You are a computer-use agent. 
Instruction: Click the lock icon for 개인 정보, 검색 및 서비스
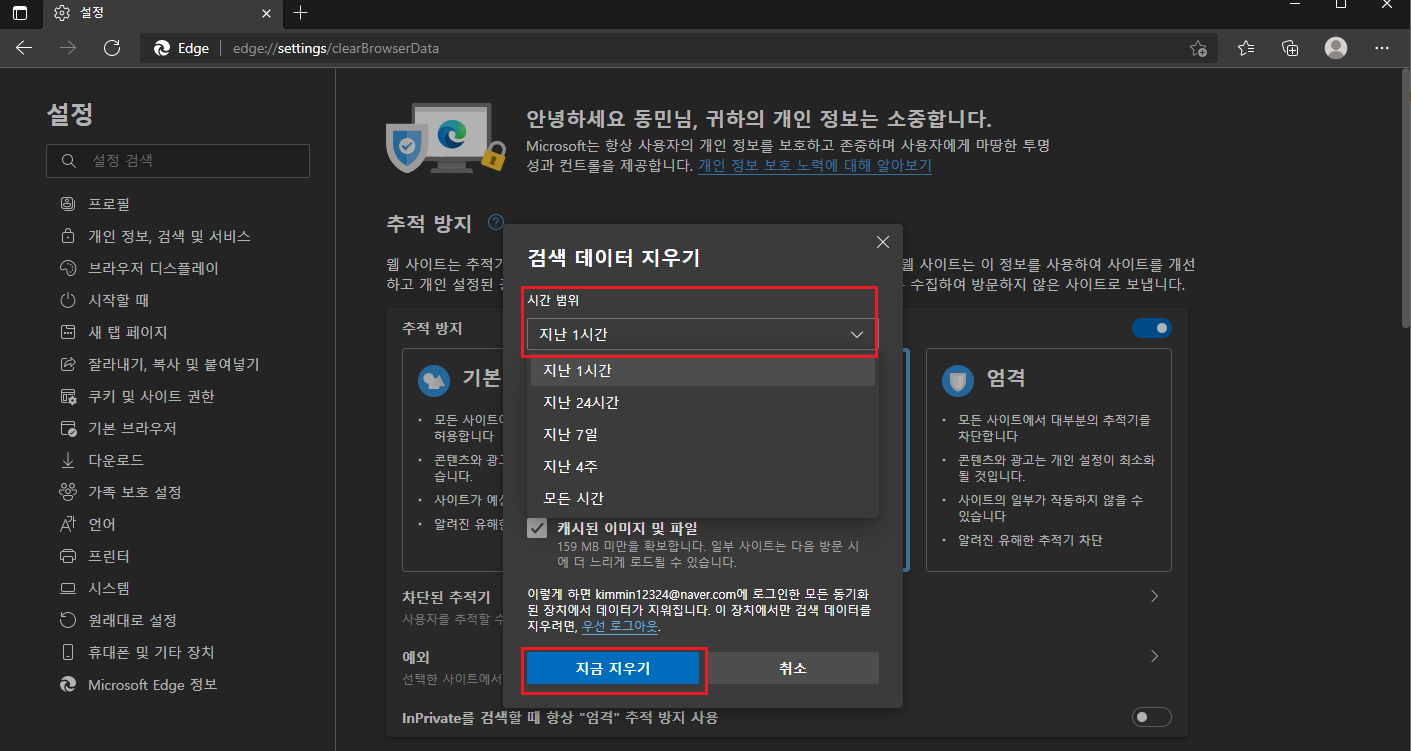[x=68, y=236]
